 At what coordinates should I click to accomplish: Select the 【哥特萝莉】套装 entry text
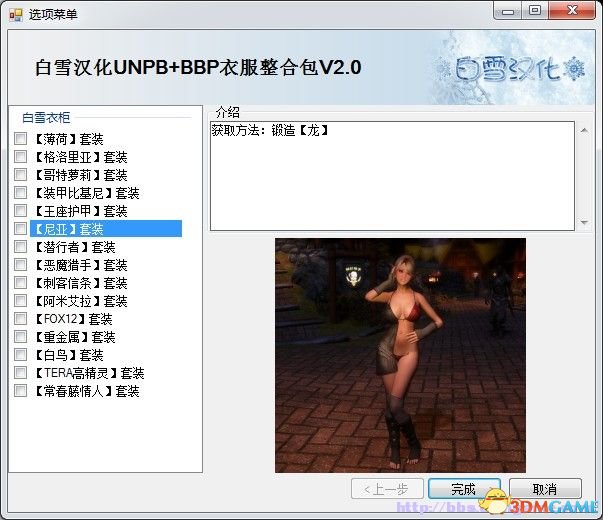[81, 175]
